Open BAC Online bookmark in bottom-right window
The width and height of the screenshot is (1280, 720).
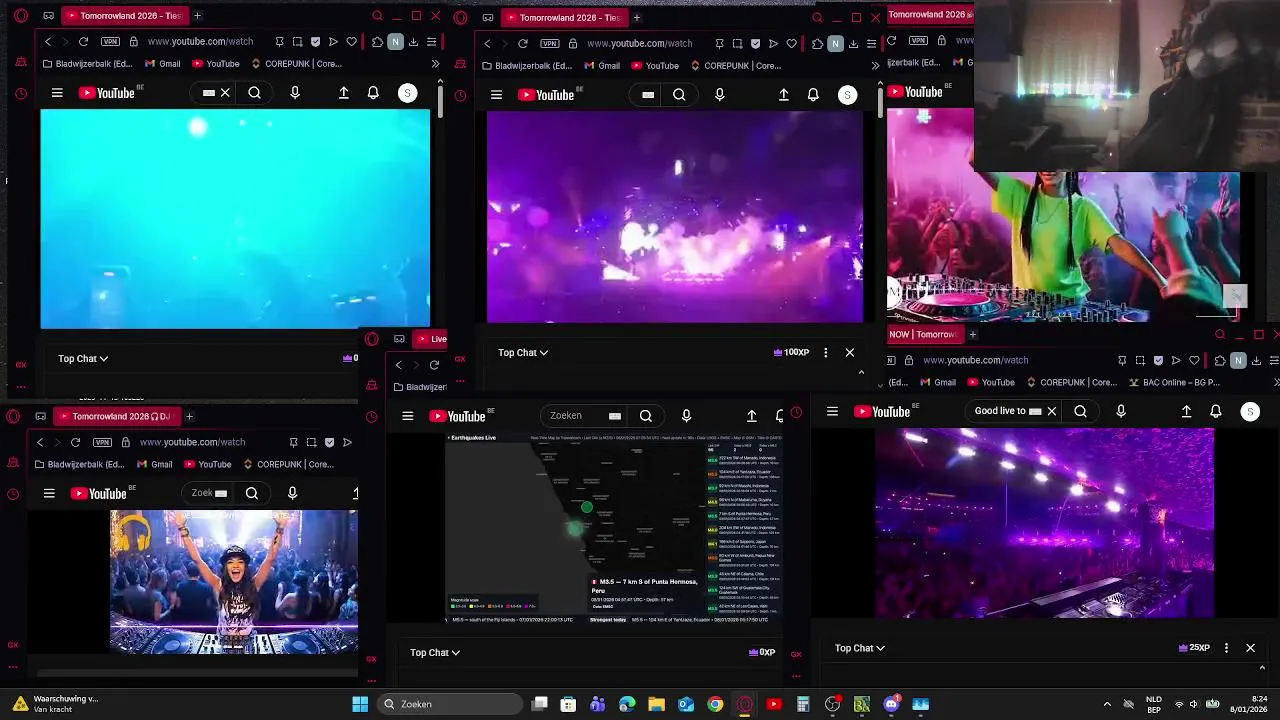pyautogui.click(x=1174, y=382)
